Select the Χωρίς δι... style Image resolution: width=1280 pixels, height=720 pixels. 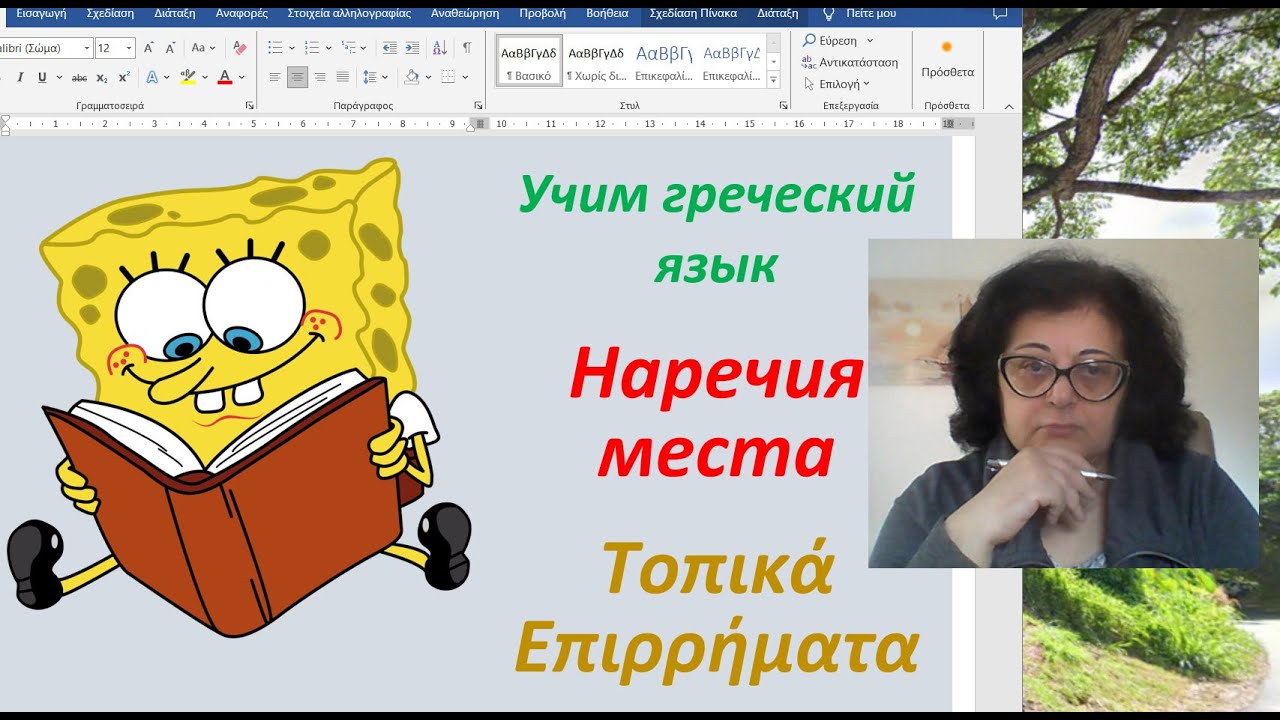(596, 62)
